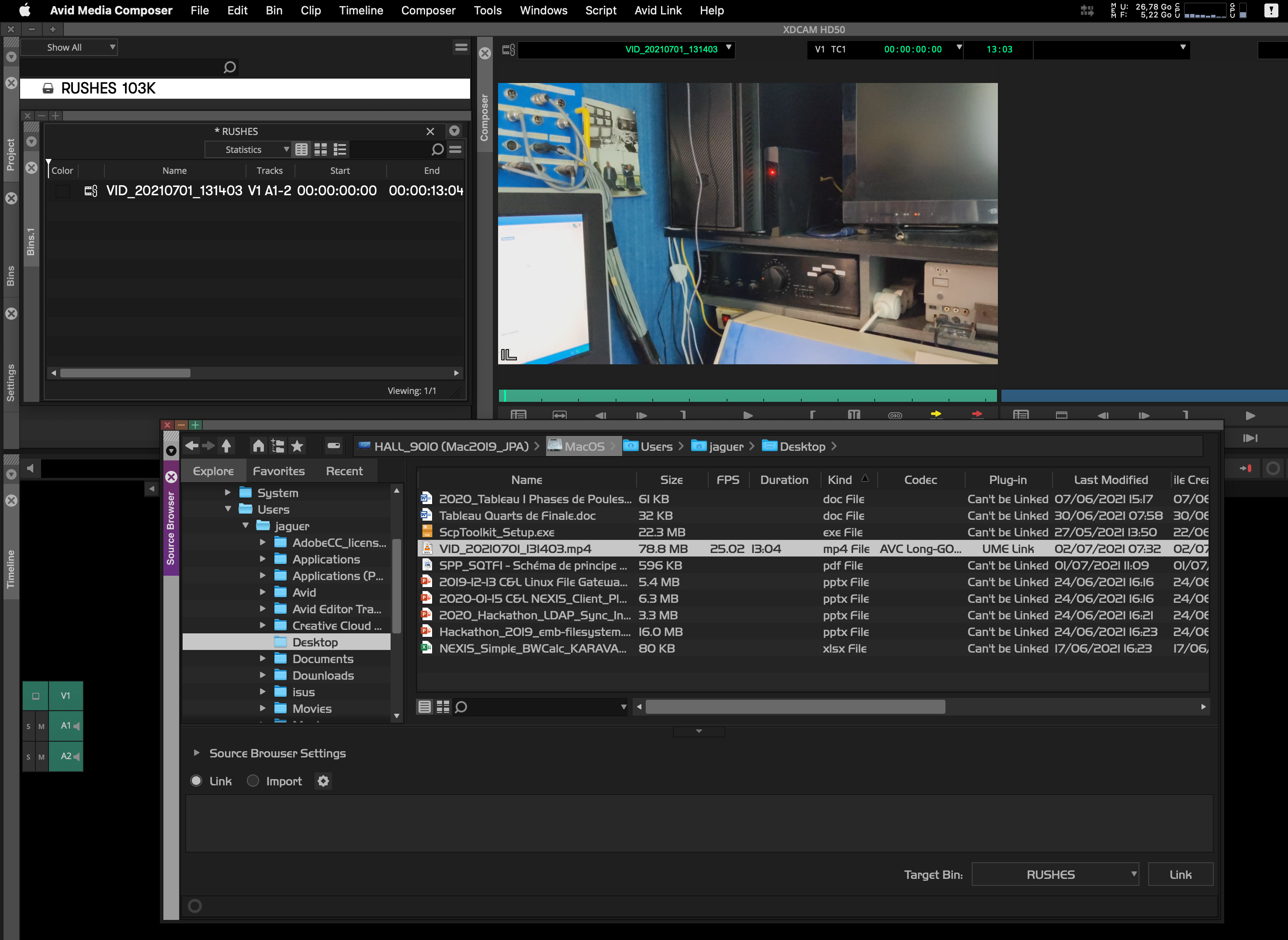Switch to the Favorites tab

(x=278, y=471)
